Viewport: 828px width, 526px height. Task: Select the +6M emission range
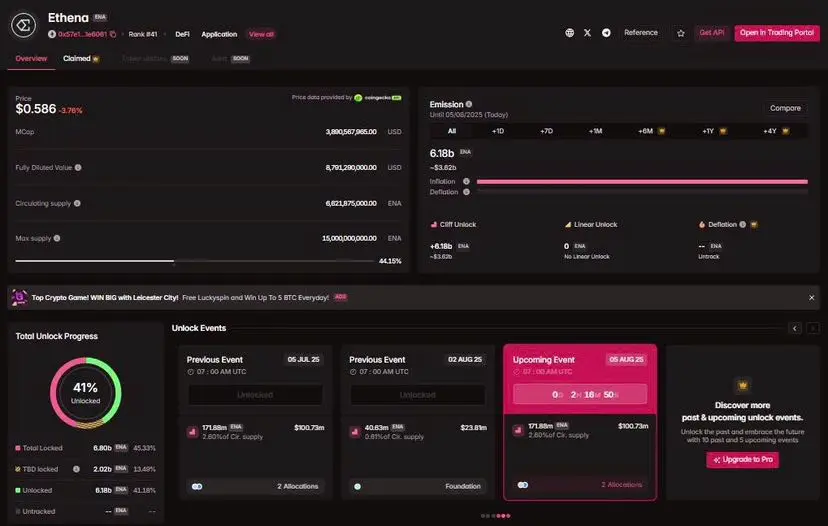[x=651, y=131]
